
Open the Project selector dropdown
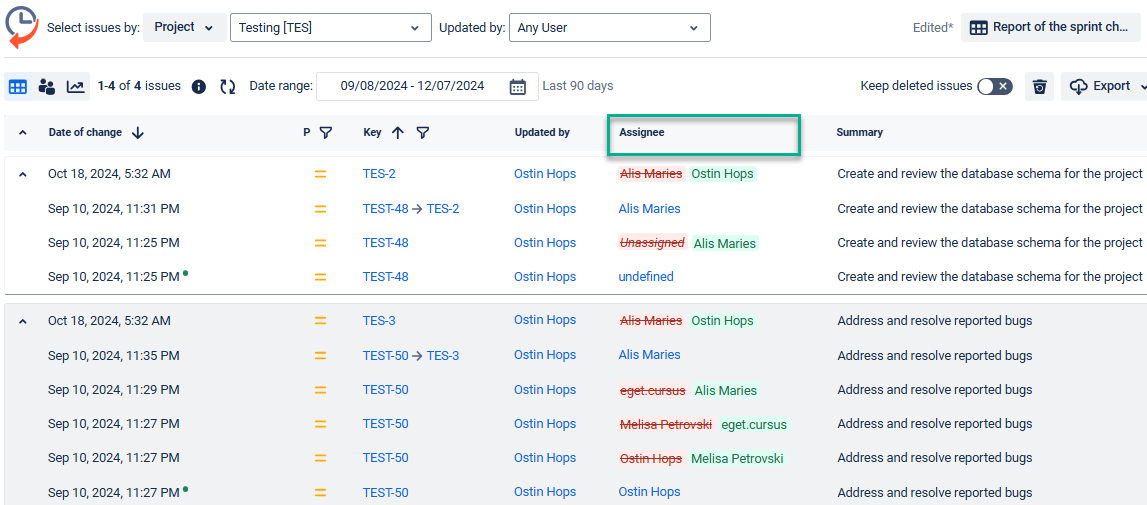click(185, 27)
